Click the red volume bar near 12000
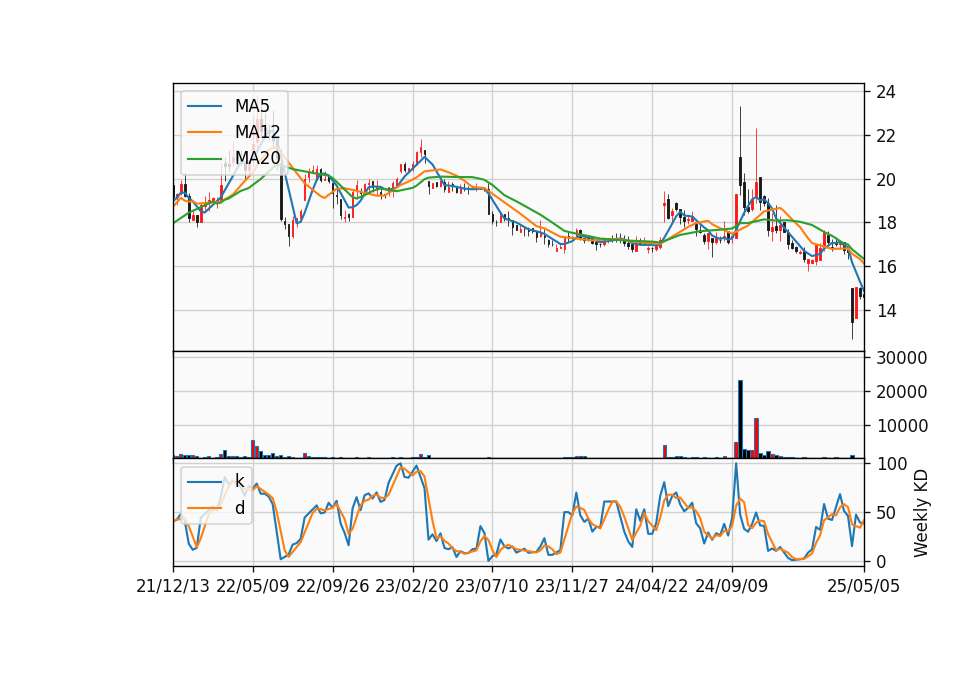 756,438
